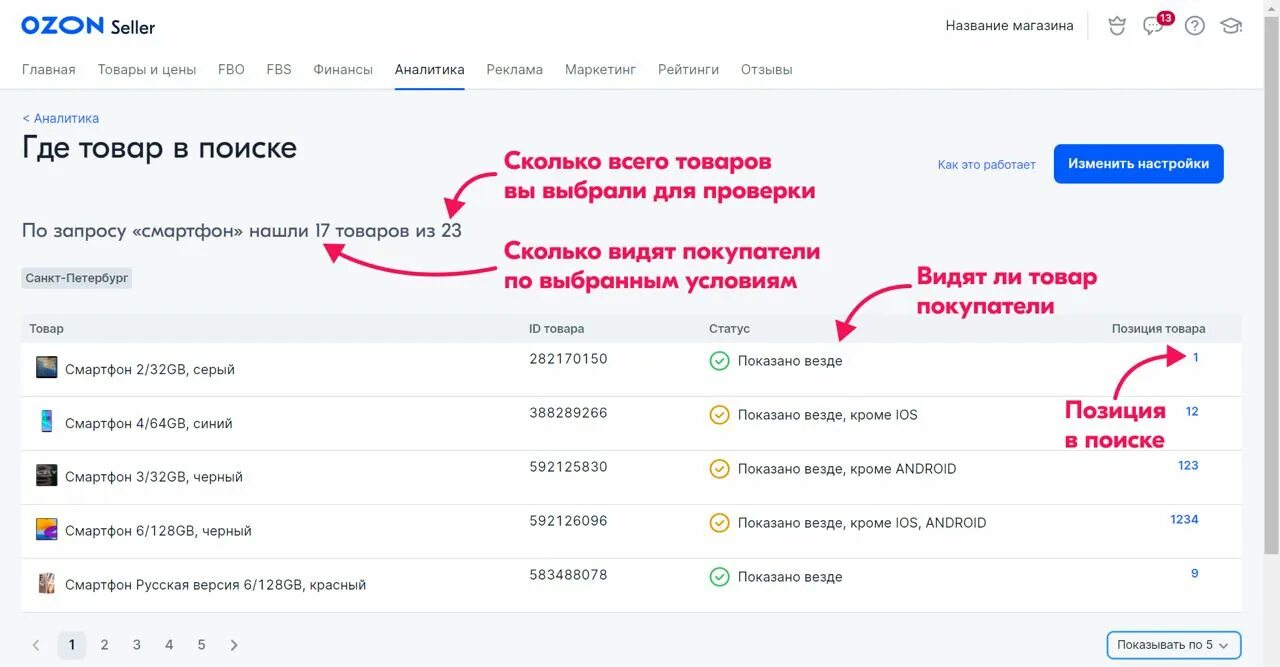Open chat notifications showing 13 unread messages

[x=1153, y=25]
